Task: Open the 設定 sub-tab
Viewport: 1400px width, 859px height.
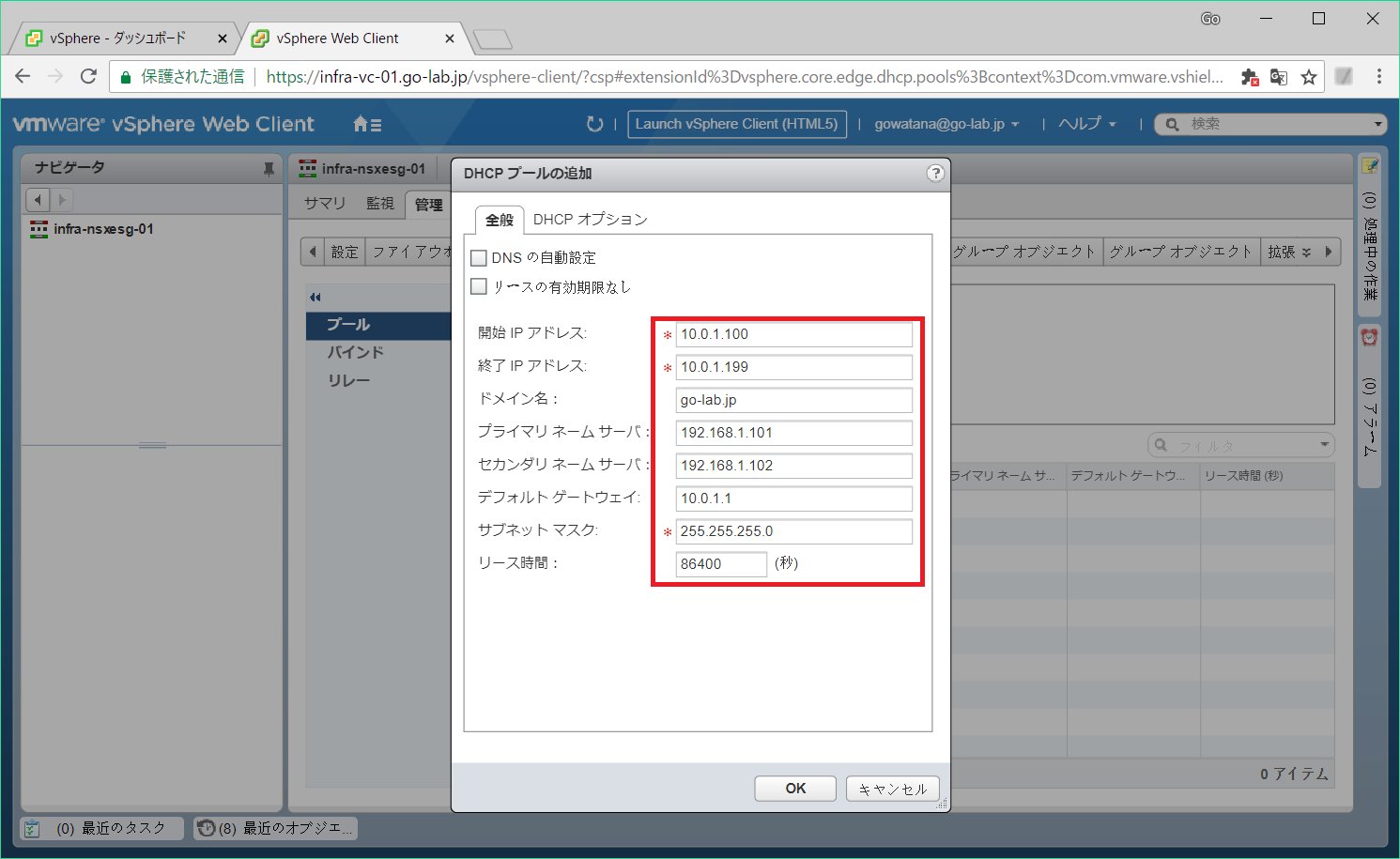Action: 345,252
